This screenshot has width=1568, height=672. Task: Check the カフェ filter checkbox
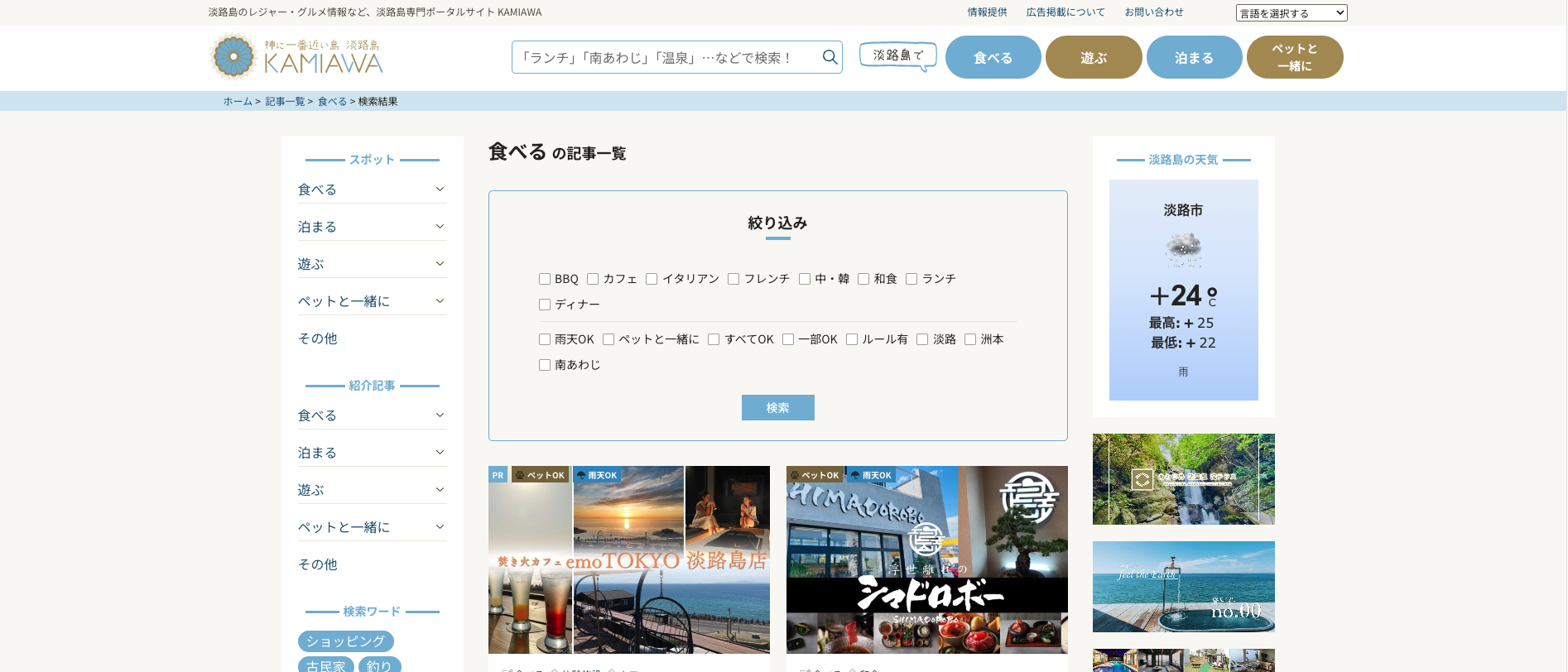click(x=593, y=279)
